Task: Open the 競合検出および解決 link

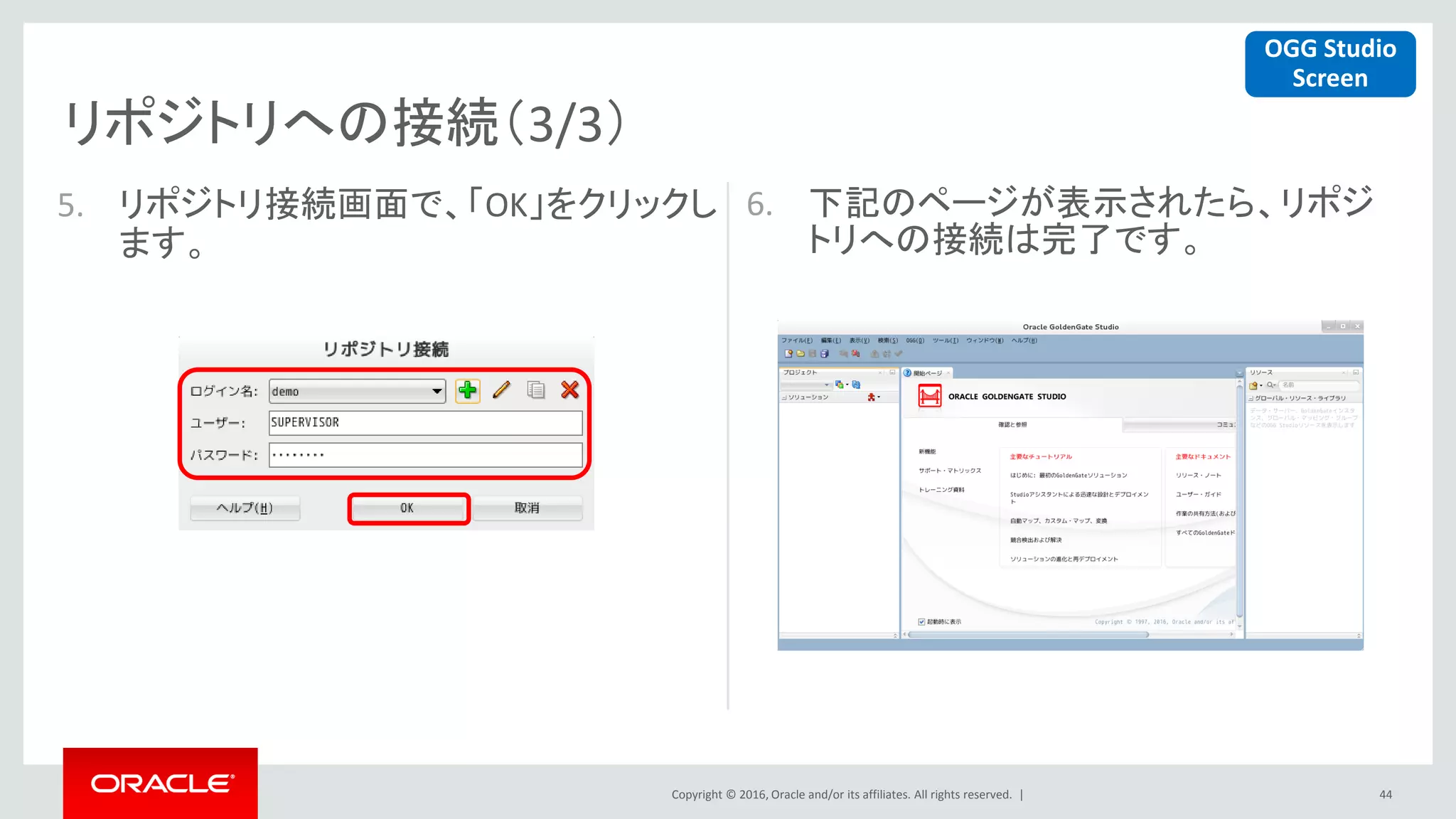Action: coord(1036,540)
